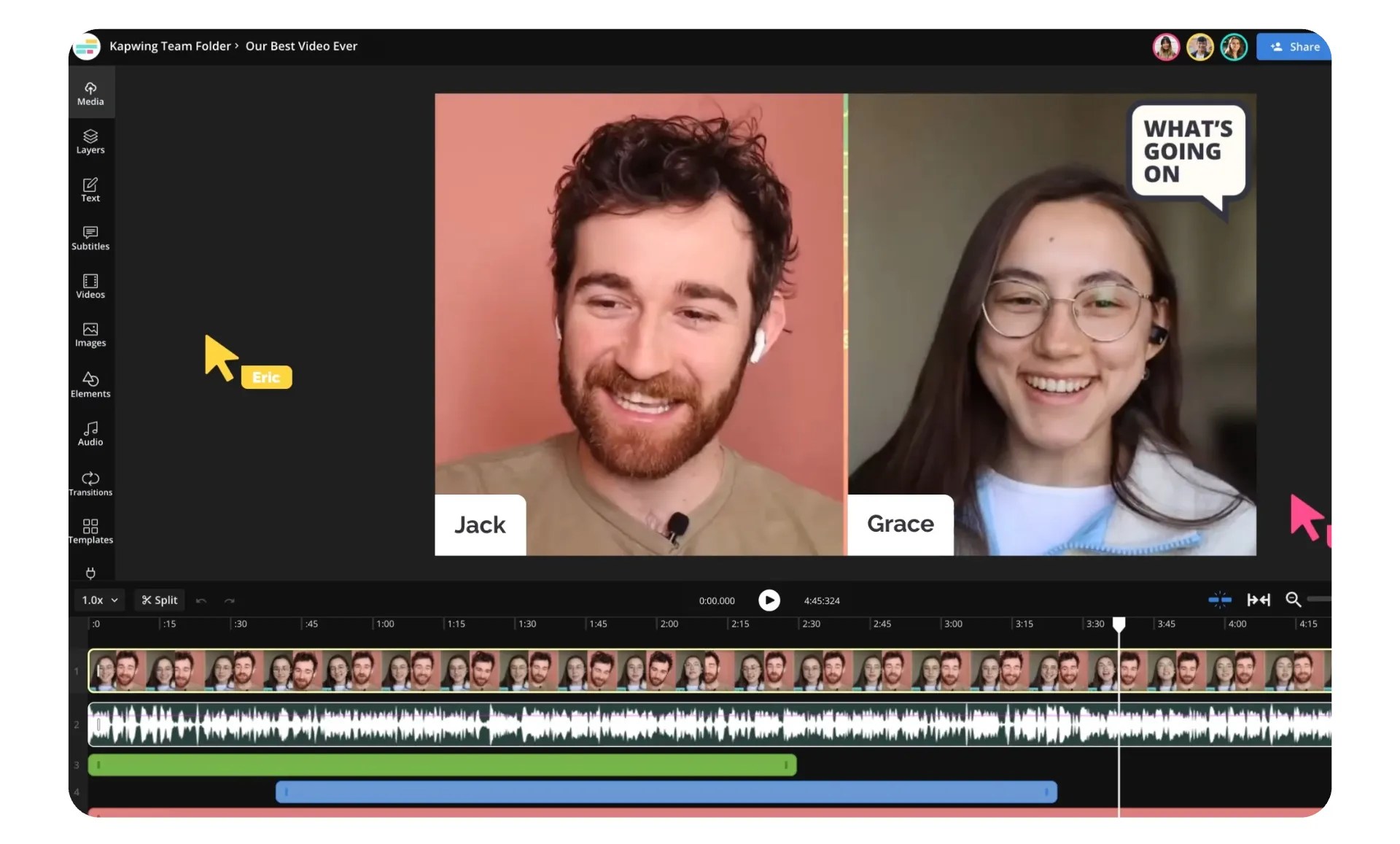The height and width of the screenshot is (844, 1400).
Task: Open the Elements panel
Action: click(90, 384)
